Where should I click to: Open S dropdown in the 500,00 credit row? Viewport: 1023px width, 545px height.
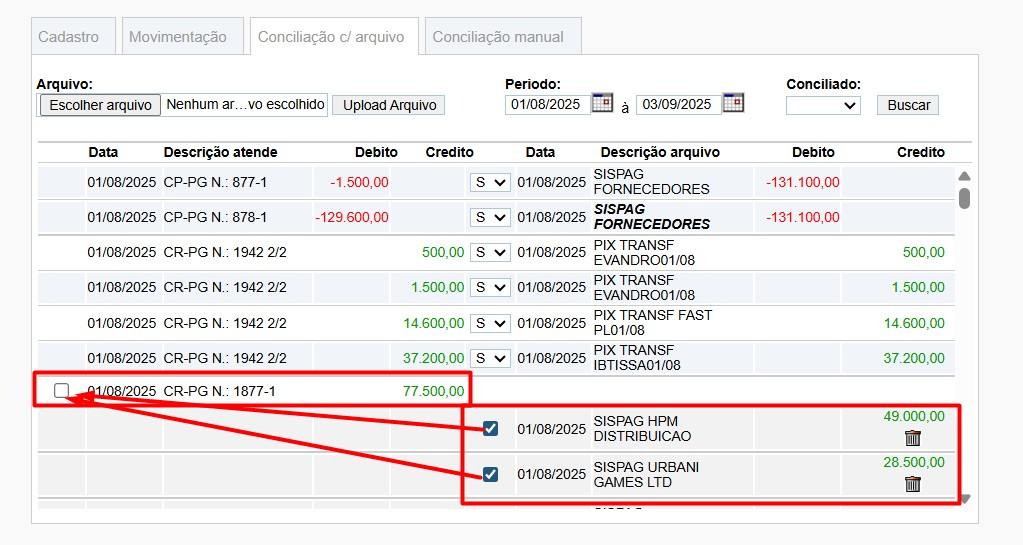[490, 253]
